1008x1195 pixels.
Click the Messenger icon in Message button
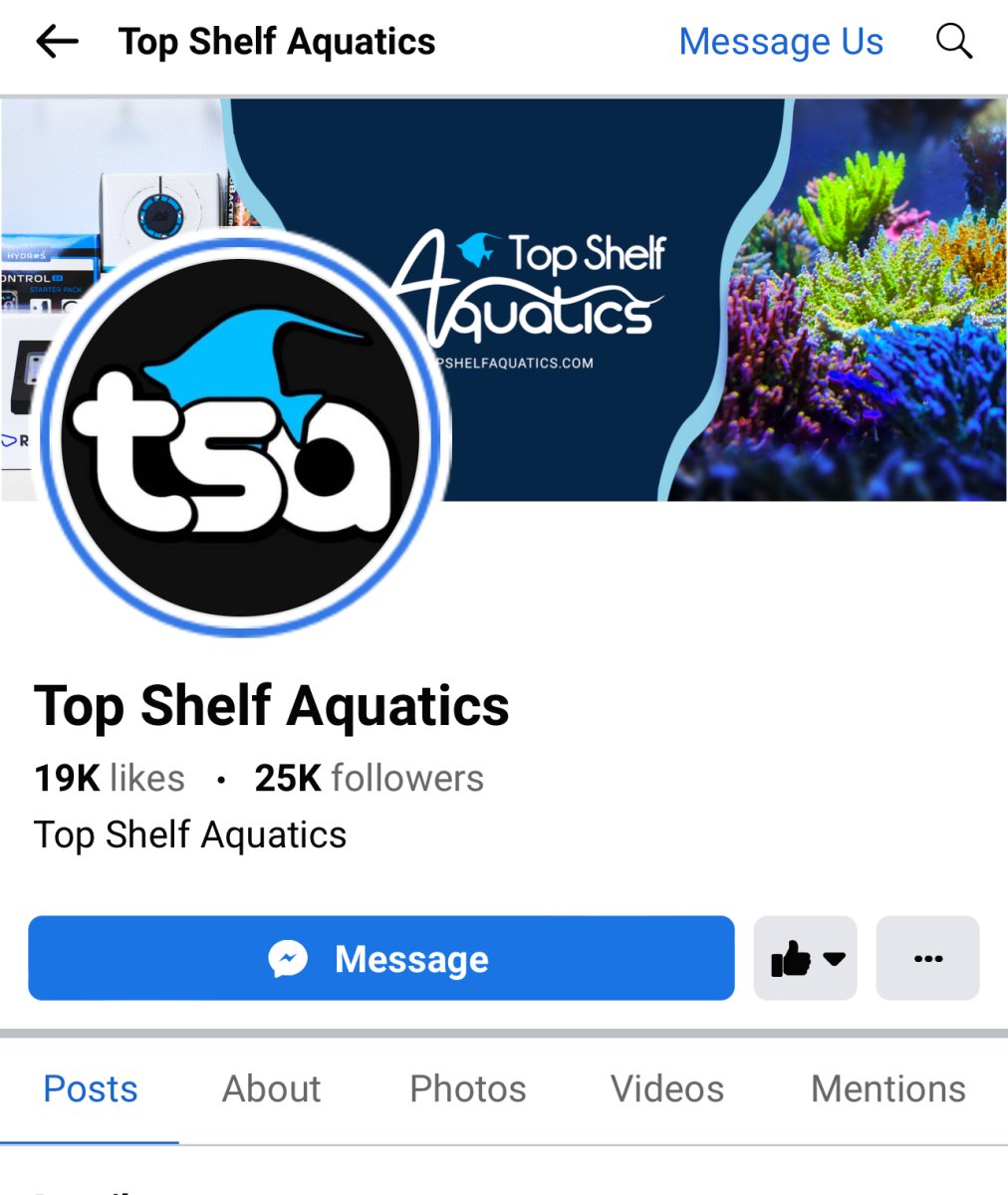[x=288, y=959]
